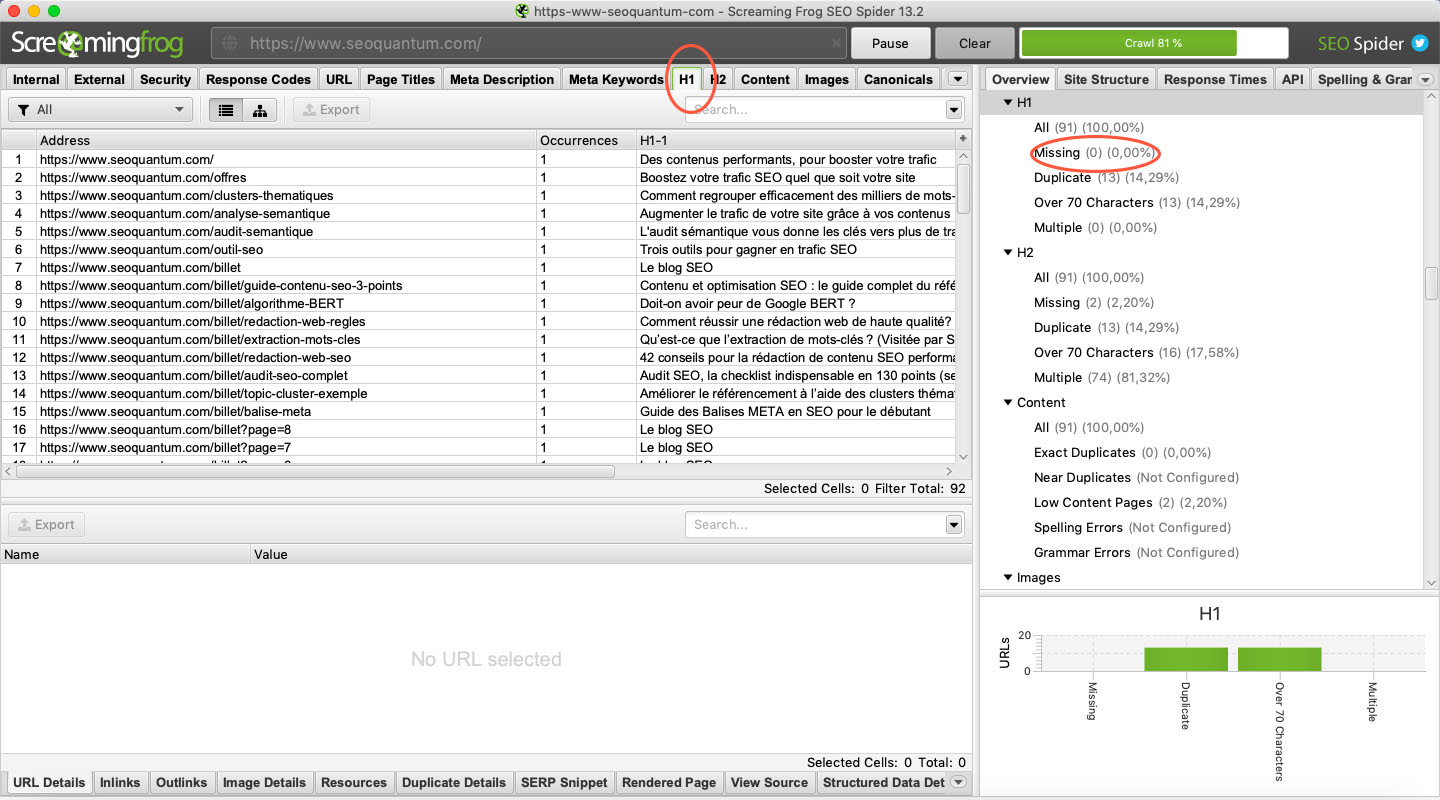Select row for seoquantum.com/offres URL
1440x800 pixels.
point(479,177)
